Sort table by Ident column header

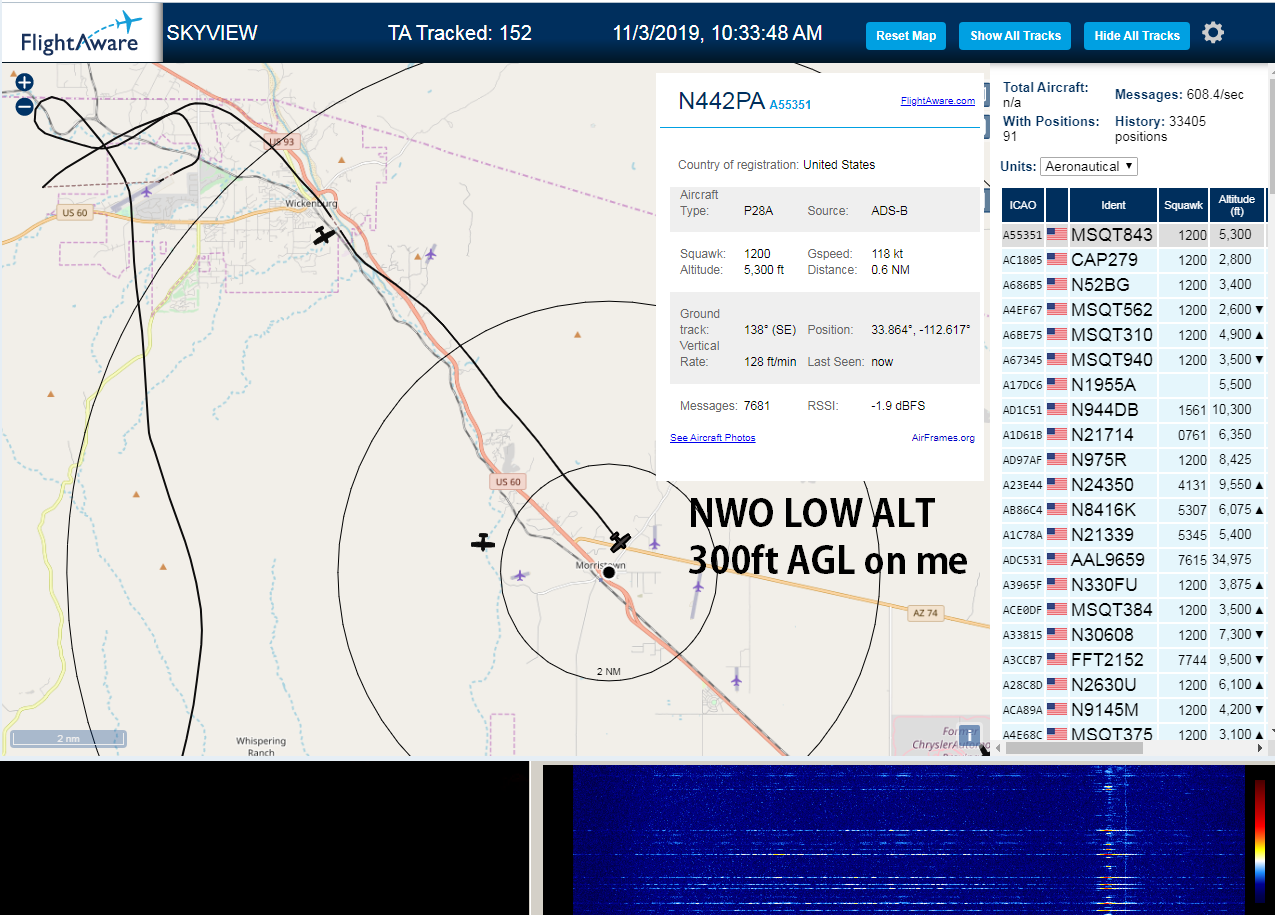point(1113,205)
